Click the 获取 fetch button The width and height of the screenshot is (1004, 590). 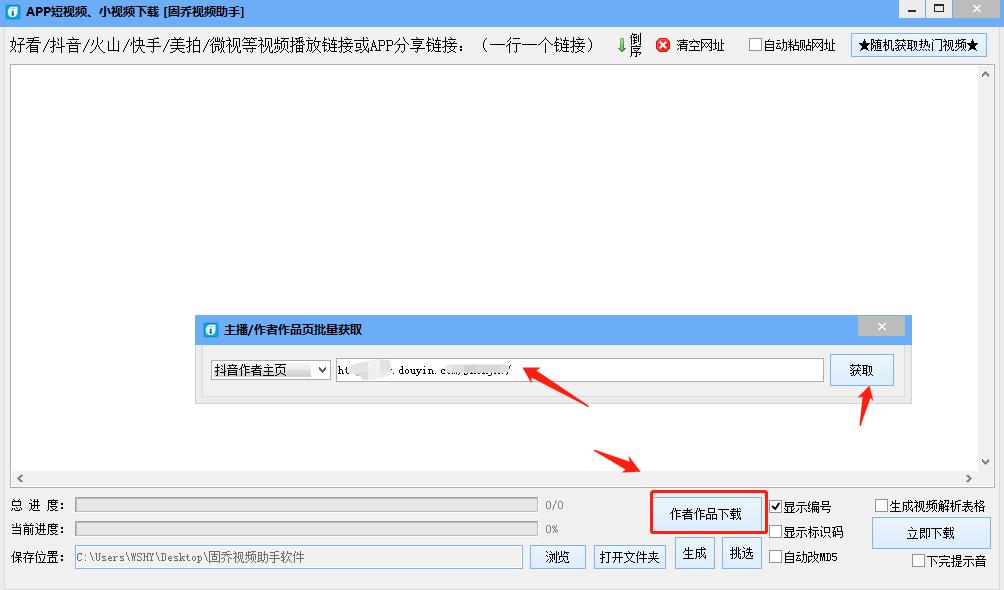pyautogui.click(x=861, y=369)
